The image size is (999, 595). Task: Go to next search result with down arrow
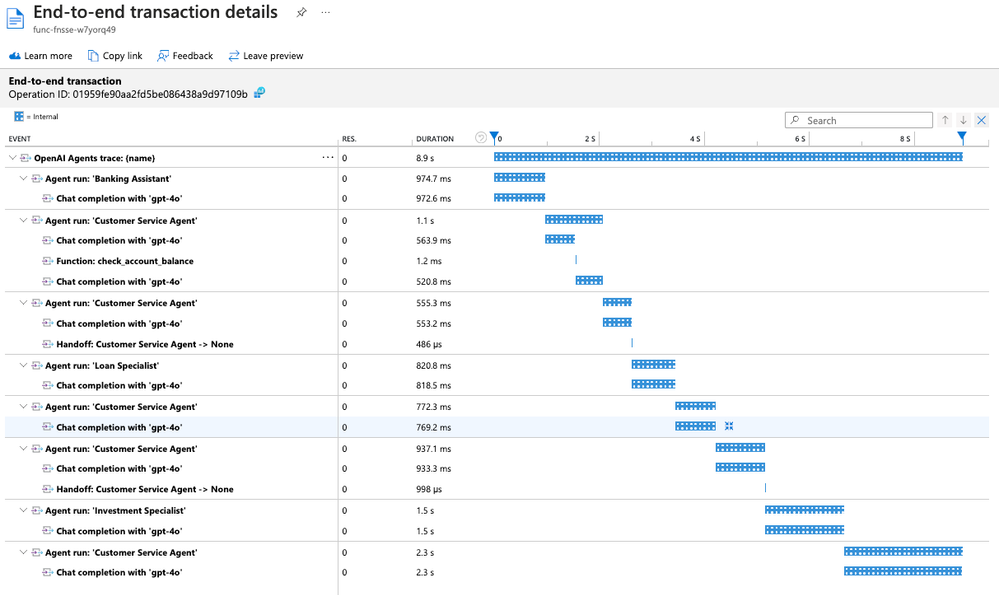click(963, 120)
